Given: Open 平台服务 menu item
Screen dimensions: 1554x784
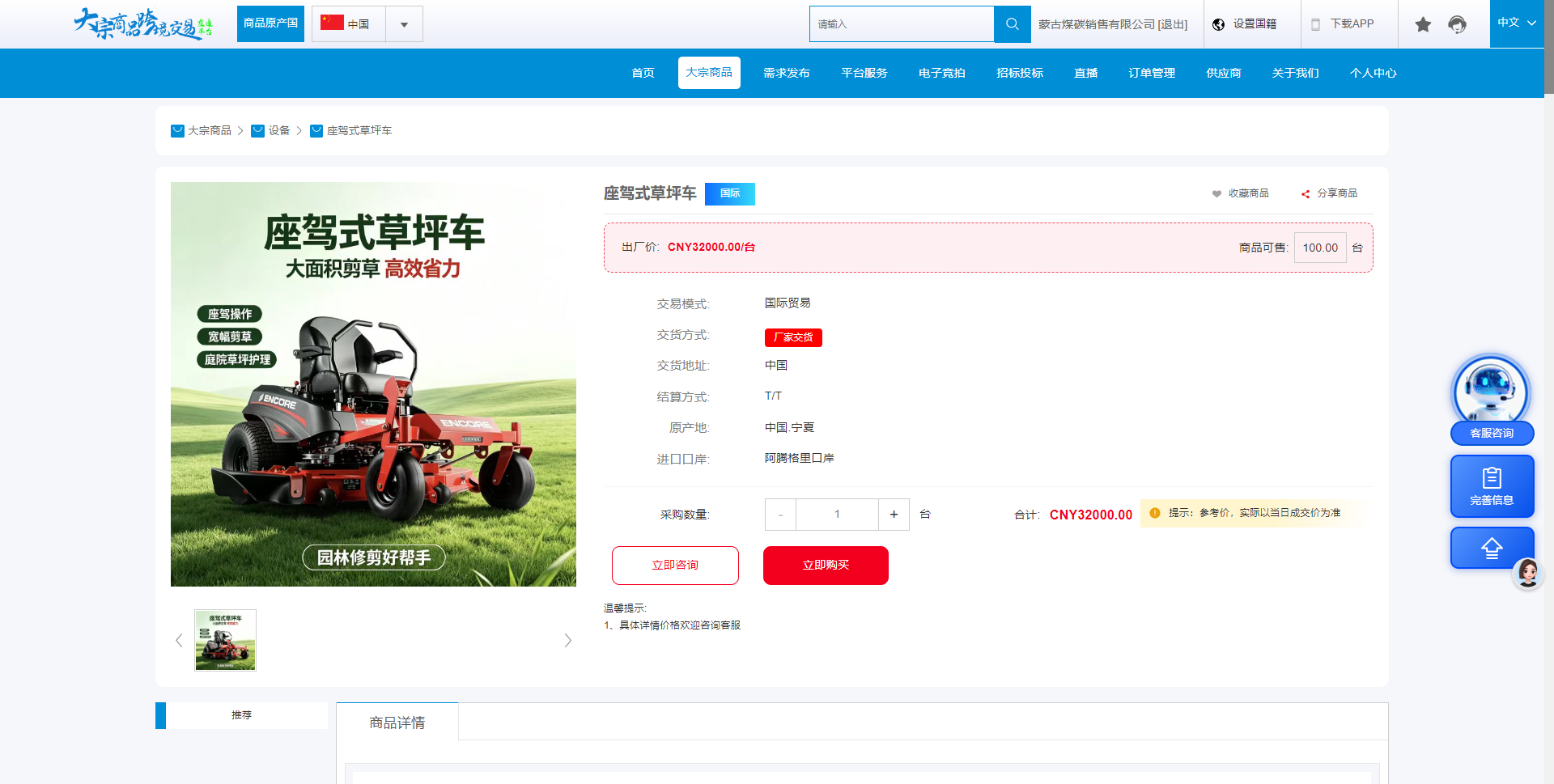Looking at the screenshot, I should click(864, 73).
